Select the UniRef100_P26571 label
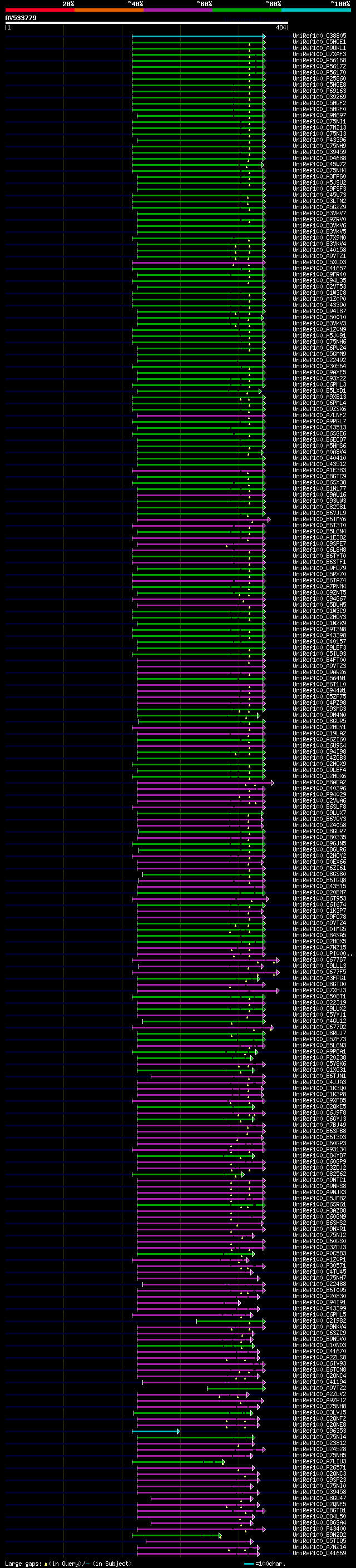Screen dimensions: 356x1568 tap(319, 1467)
